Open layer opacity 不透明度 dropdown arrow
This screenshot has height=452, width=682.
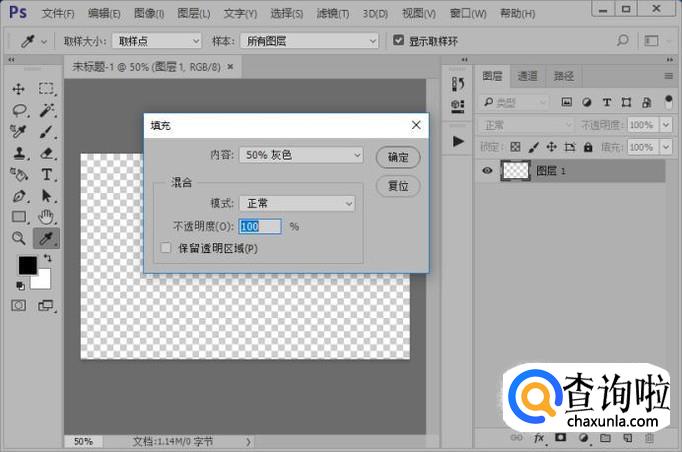[x=666, y=125]
